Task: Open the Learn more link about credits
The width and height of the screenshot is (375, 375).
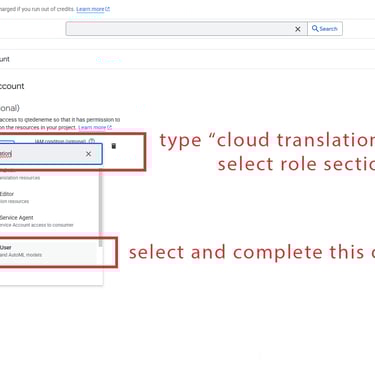Action: click(x=93, y=9)
